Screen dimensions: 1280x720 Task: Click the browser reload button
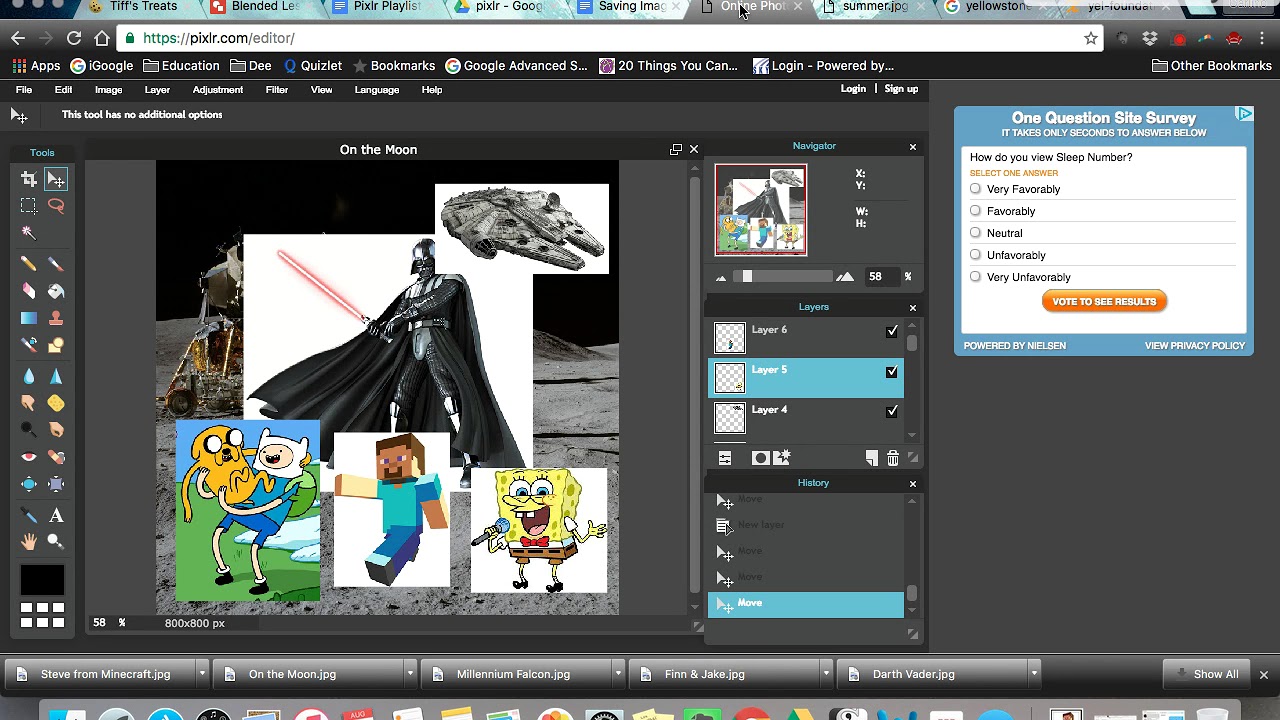coord(74,38)
